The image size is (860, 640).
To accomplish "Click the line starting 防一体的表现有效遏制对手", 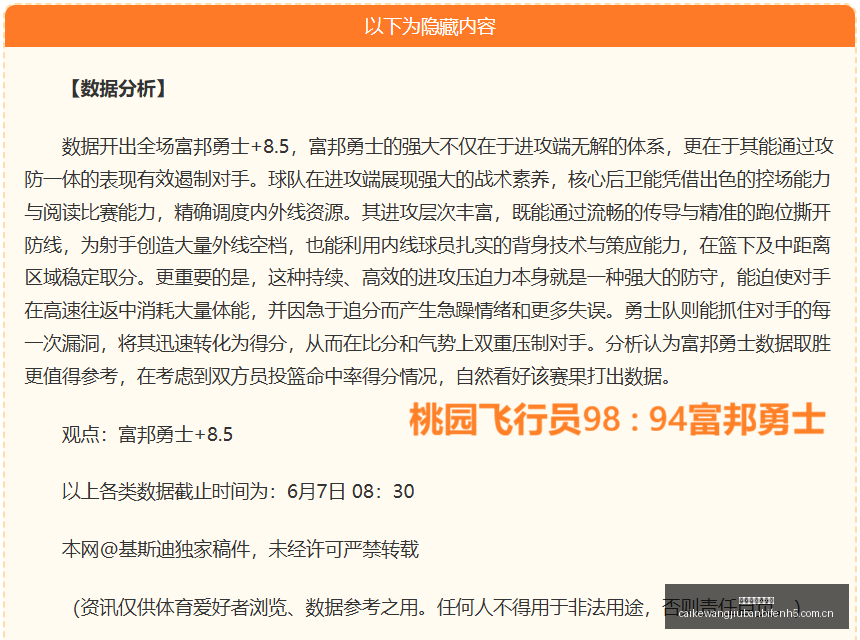I will pyautogui.click(x=427, y=179).
